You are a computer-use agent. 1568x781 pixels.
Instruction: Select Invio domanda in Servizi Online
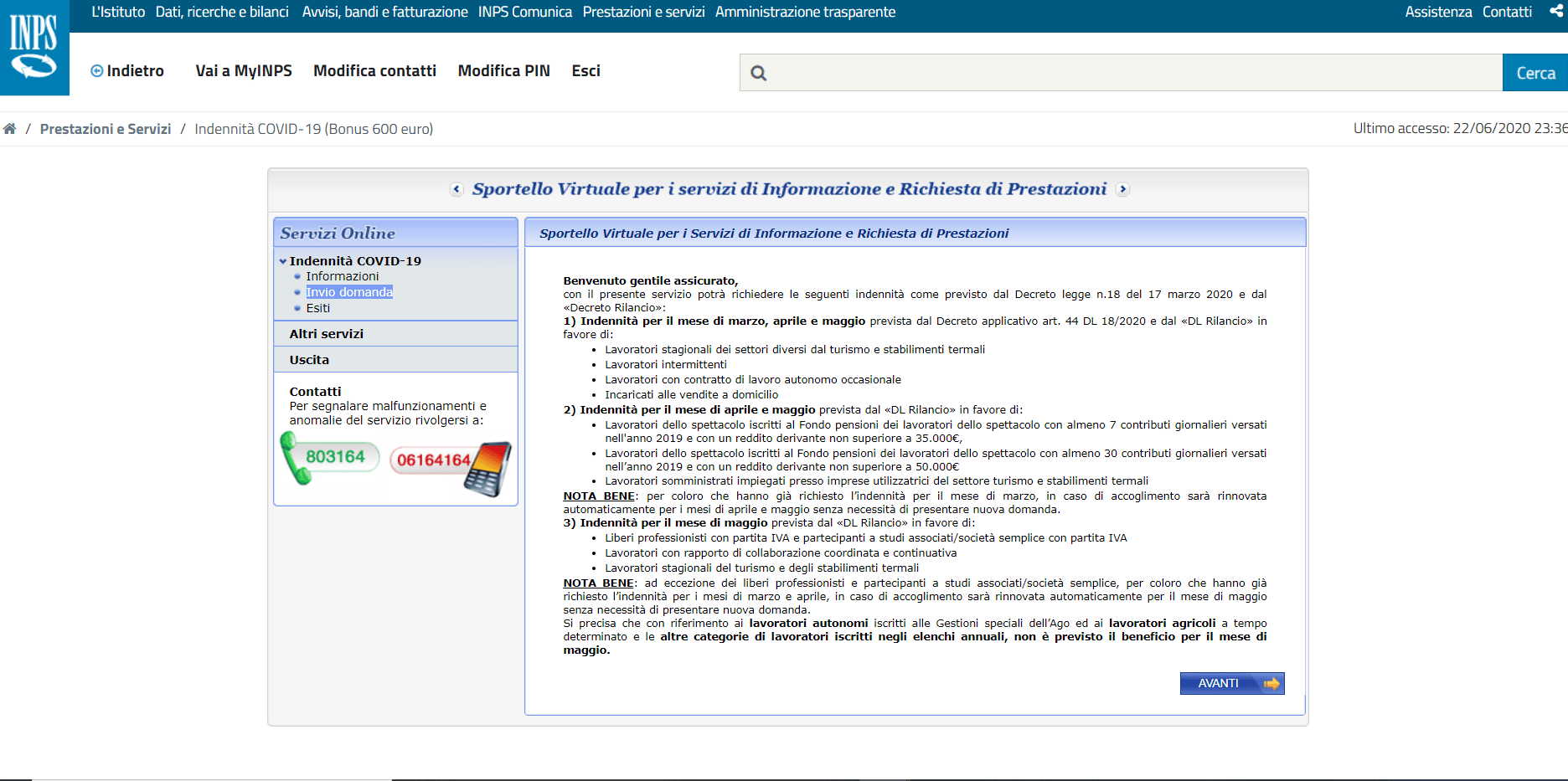click(x=349, y=292)
